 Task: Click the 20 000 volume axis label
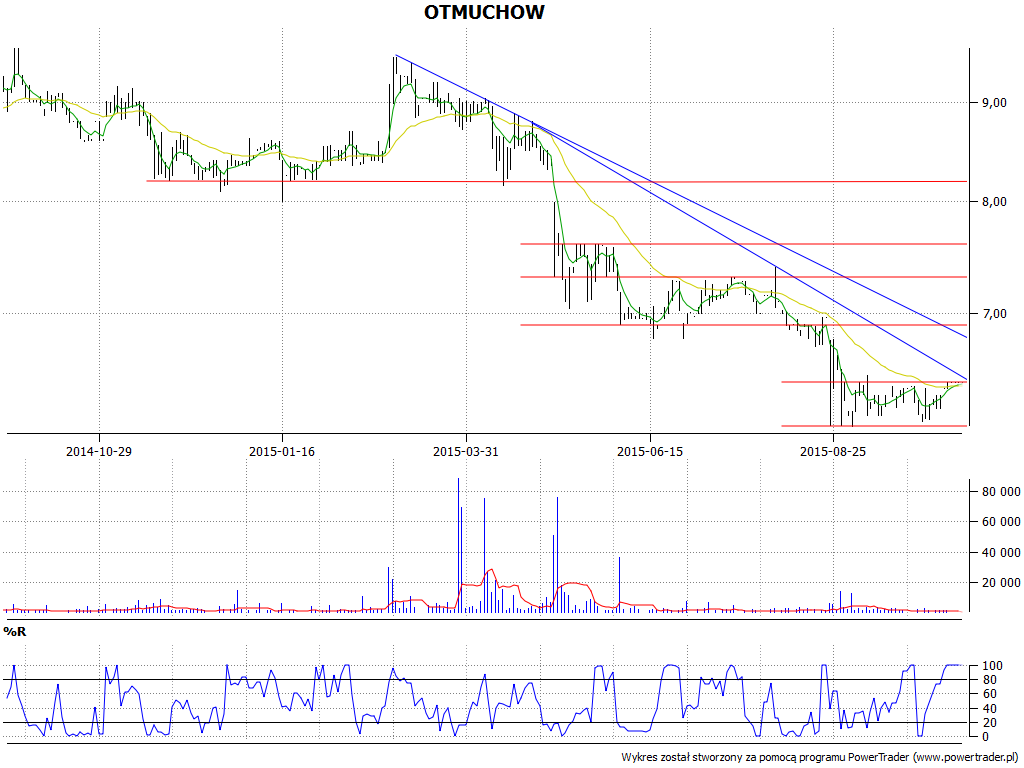click(x=999, y=583)
